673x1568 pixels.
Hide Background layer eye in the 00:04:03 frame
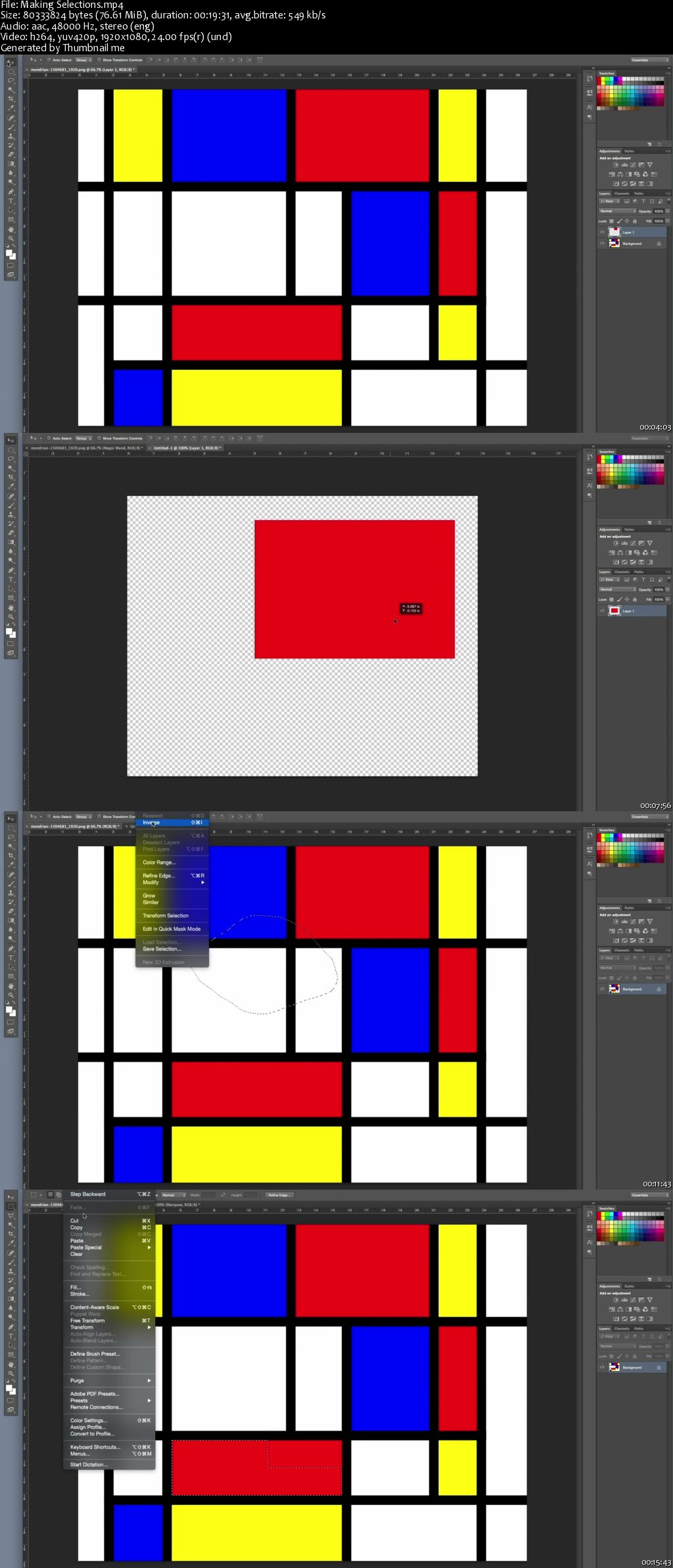tap(602, 243)
